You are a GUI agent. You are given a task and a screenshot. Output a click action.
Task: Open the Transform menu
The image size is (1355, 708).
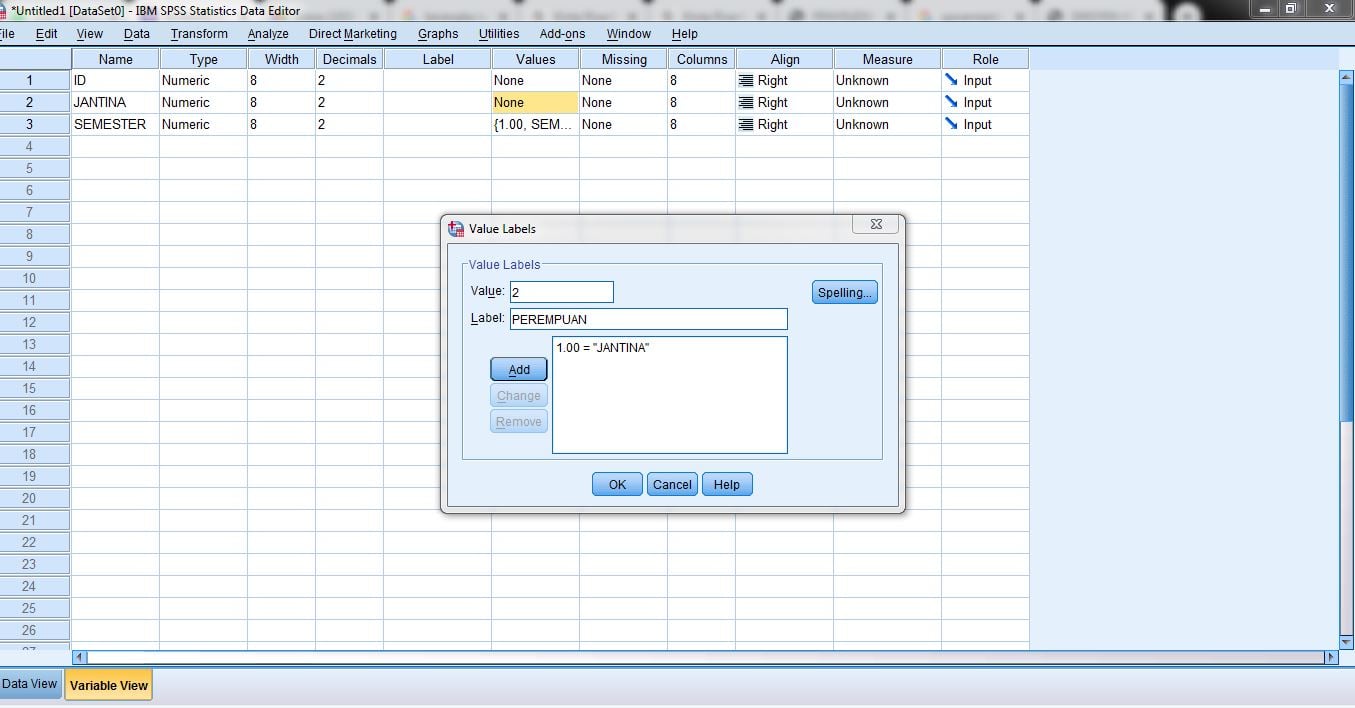(199, 34)
